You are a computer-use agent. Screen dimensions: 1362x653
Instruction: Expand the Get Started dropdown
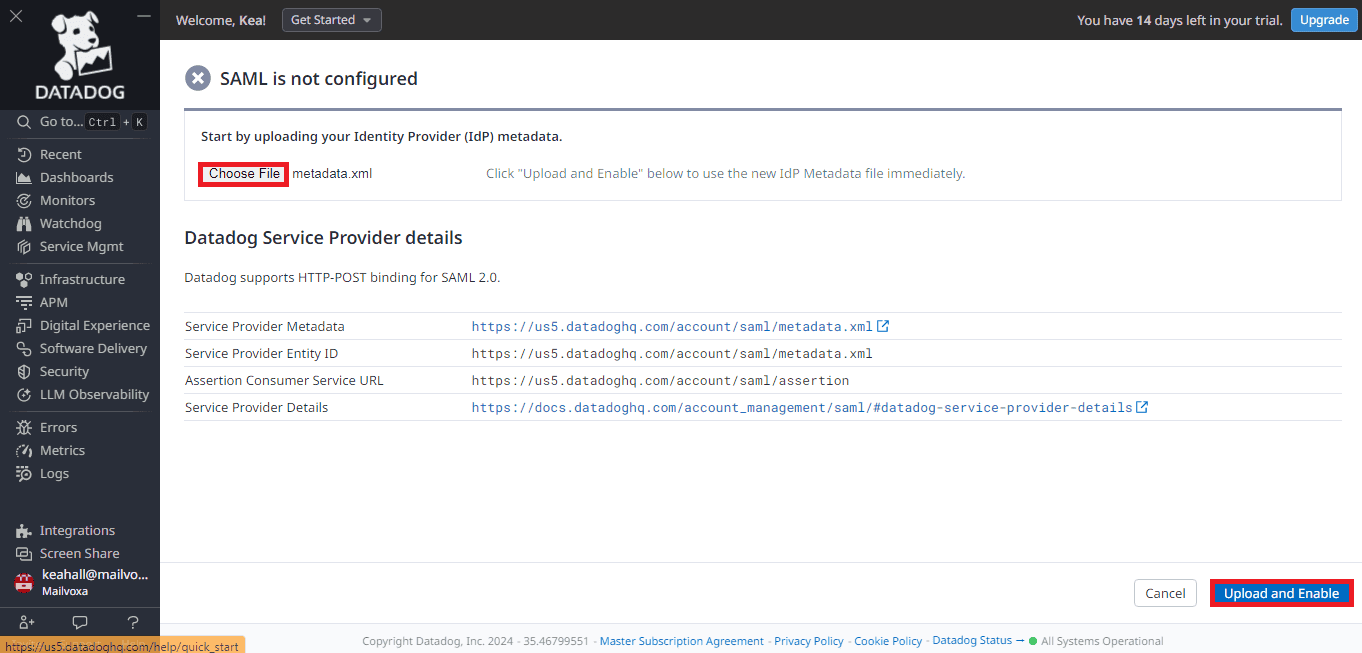[x=331, y=20]
